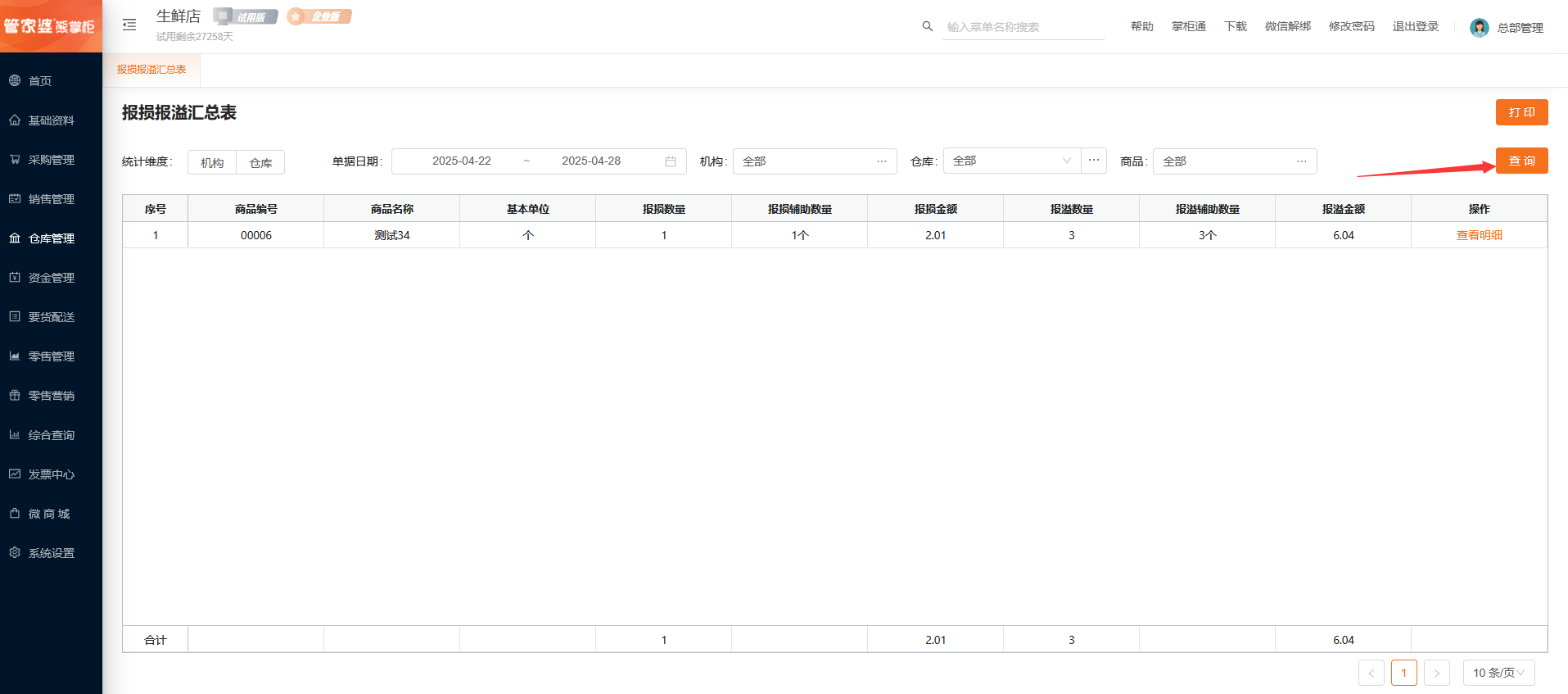Viewport: 1568px width, 694px height.
Task: Click the 下载 link
Action: click(x=1235, y=27)
